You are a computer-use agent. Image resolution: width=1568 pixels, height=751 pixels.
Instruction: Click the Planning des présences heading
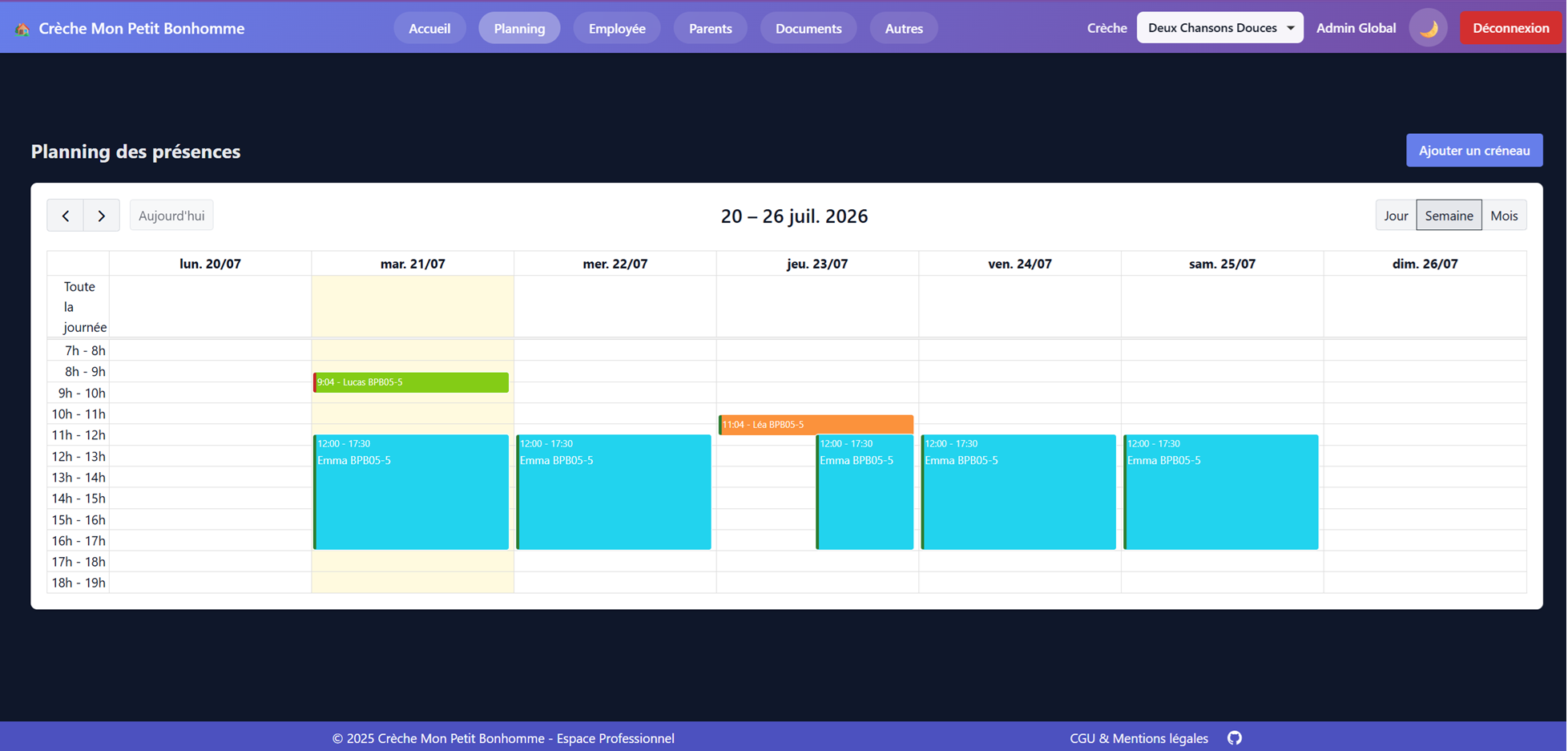(x=135, y=151)
